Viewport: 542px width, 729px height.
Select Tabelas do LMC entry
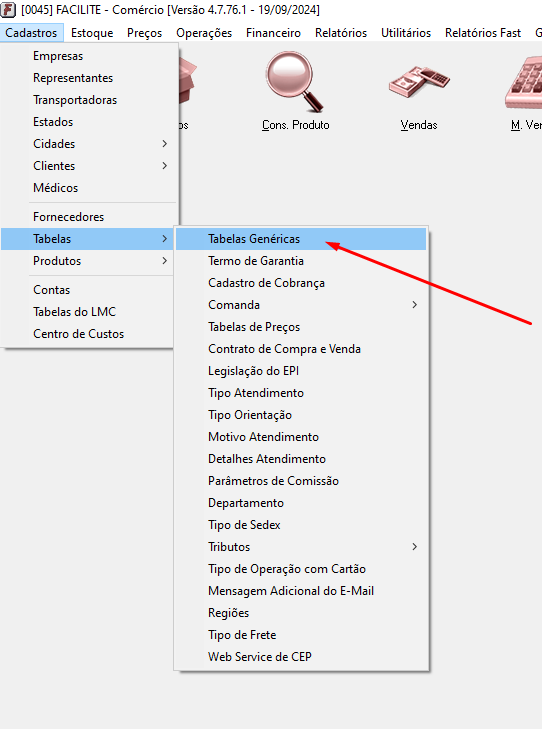88,312
